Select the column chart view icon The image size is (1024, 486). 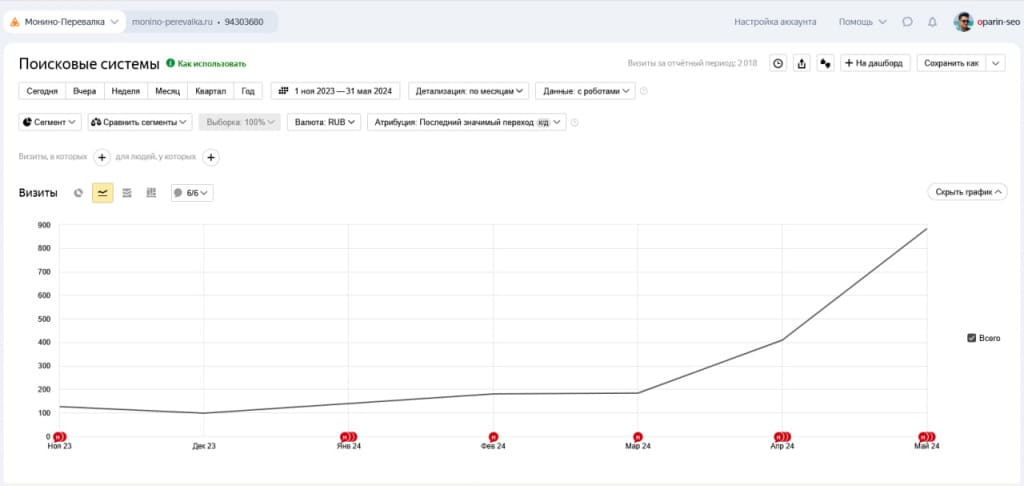click(x=152, y=193)
